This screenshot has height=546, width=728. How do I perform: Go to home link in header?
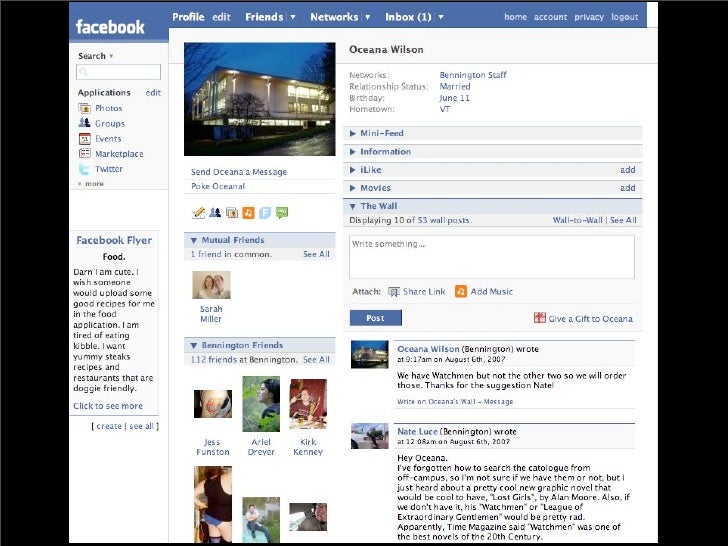click(x=515, y=17)
